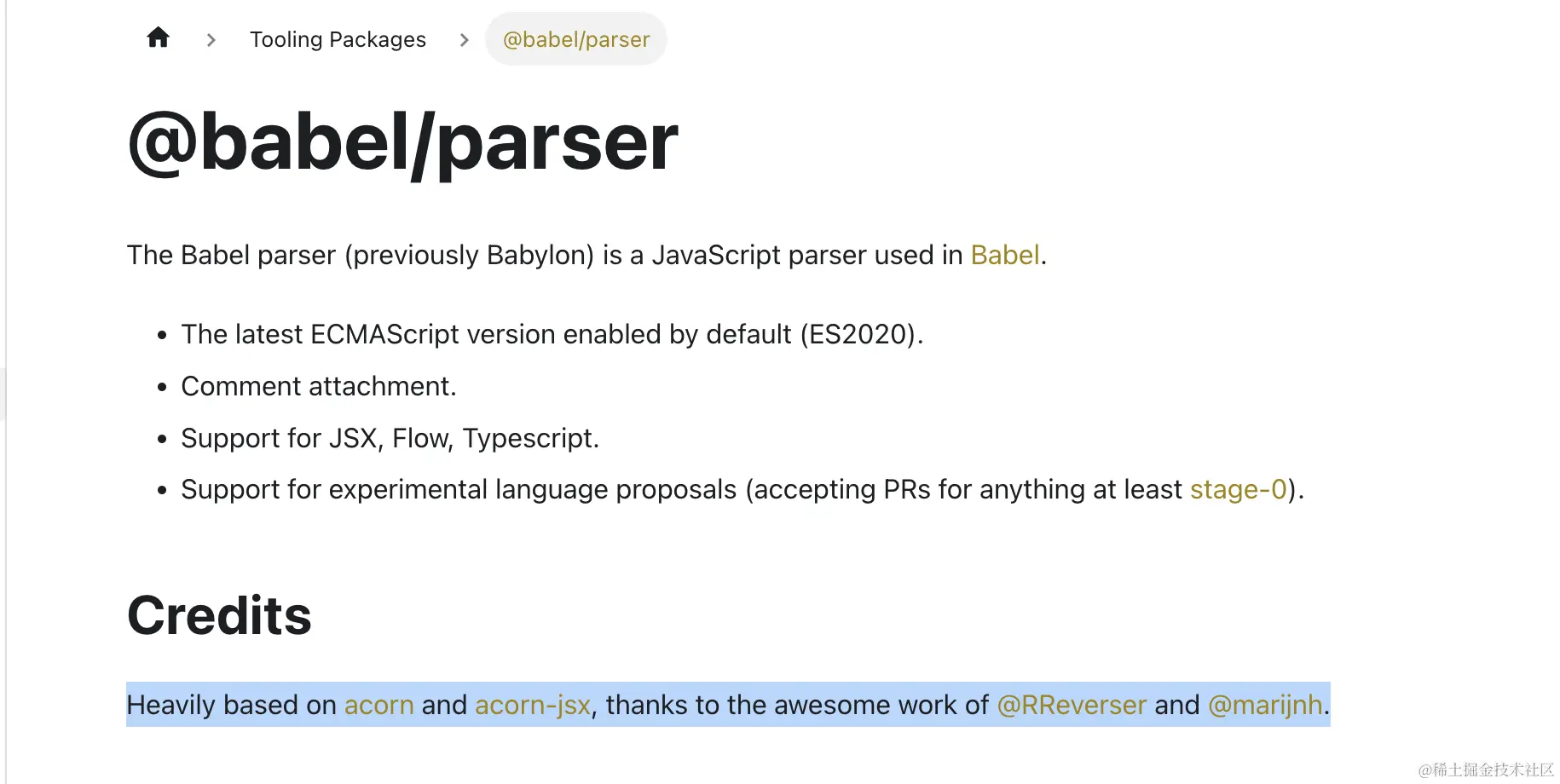Click the 'previously Babylon' intro paragraph text

(x=586, y=255)
